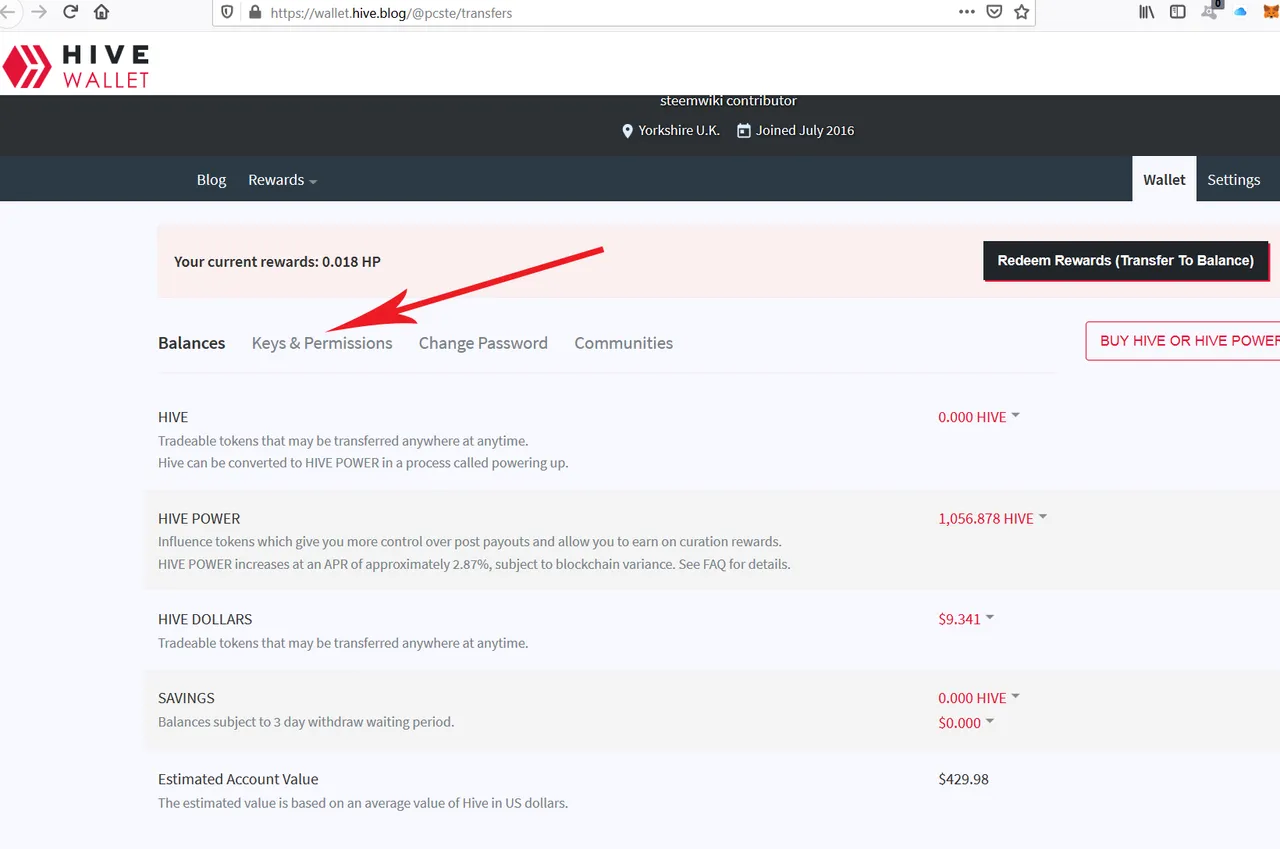Image resolution: width=1280 pixels, height=849 pixels.
Task: Go to the browser home page
Action: point(101,12)
